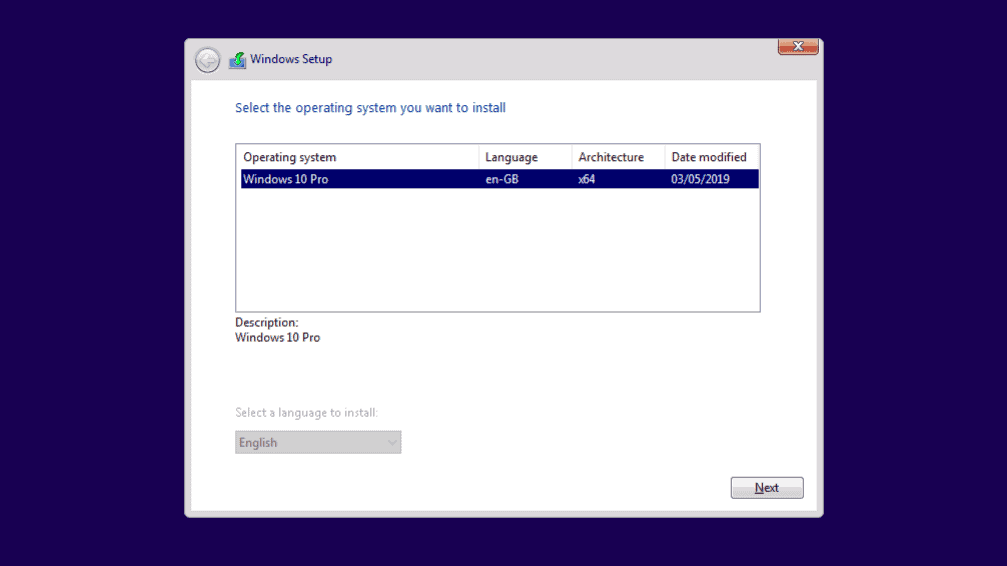The image size is (1007, 566).
Task: Click the 03/05/2019 date cell
Action: click(x=701, y=179)
